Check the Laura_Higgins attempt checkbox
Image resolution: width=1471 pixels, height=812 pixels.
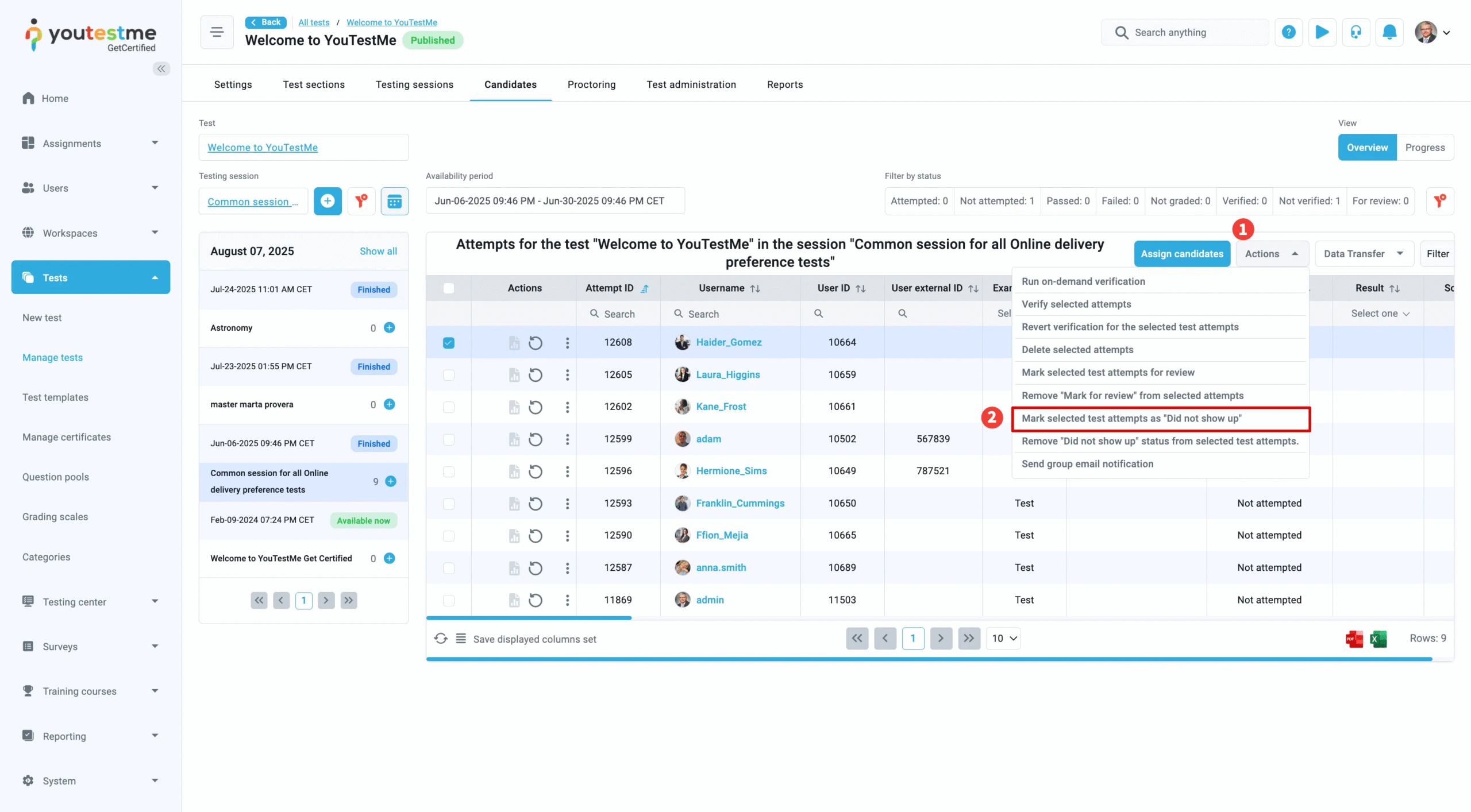449,375
